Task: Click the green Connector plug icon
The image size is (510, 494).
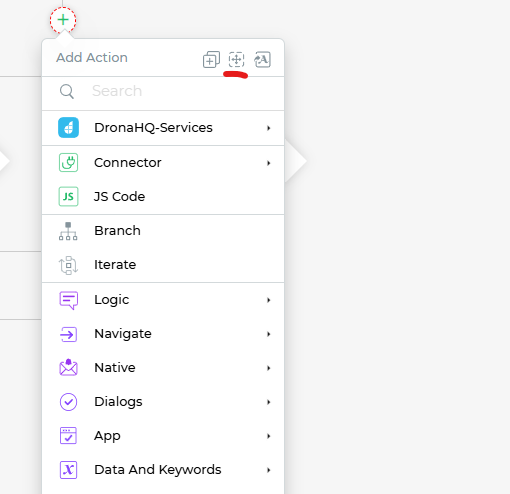Action: point(68,162)
